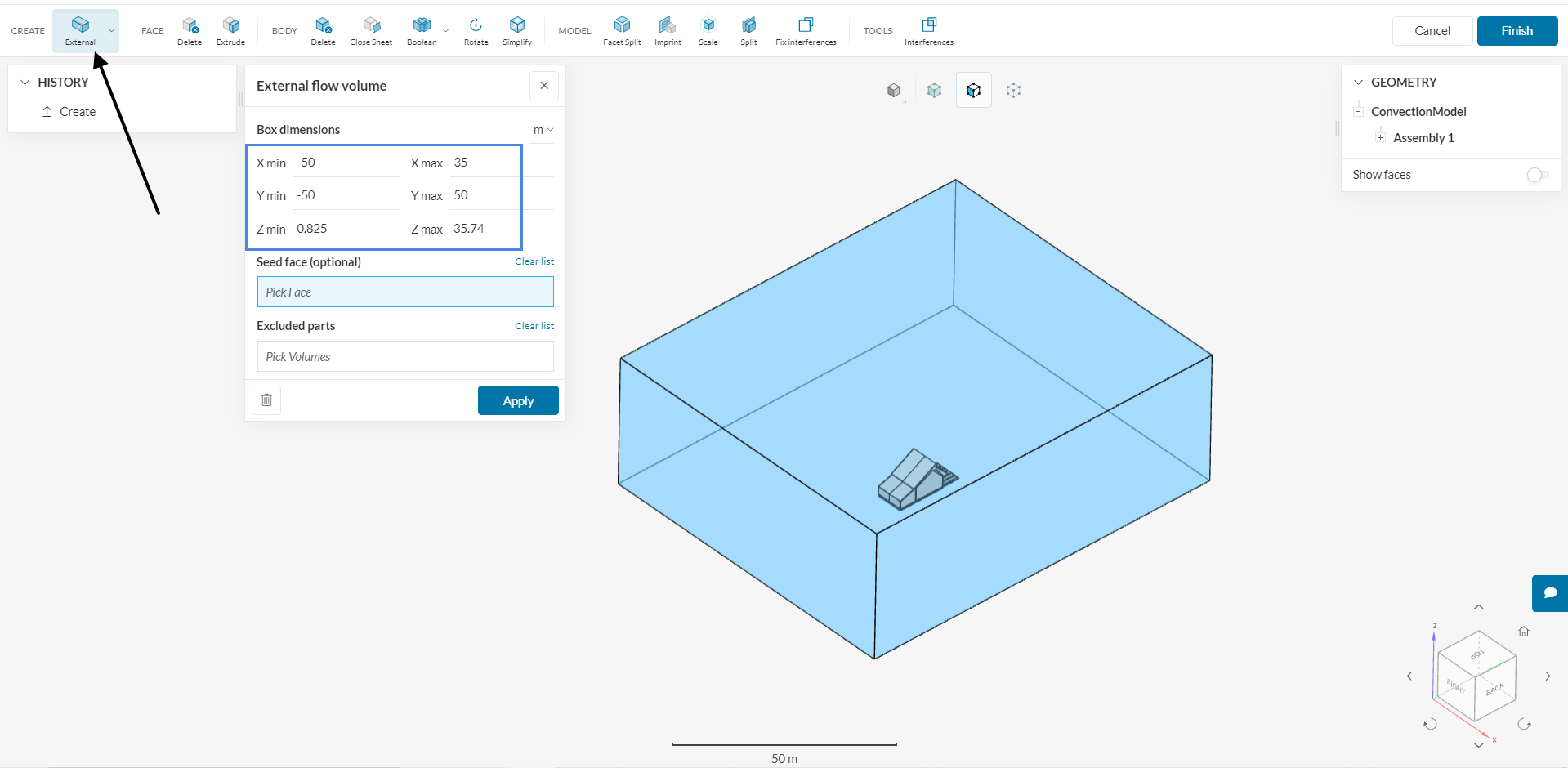This screenshot has height=768, width=1568.
Task: Open the dropdown arrow beside External
Action: pos(111,31)
